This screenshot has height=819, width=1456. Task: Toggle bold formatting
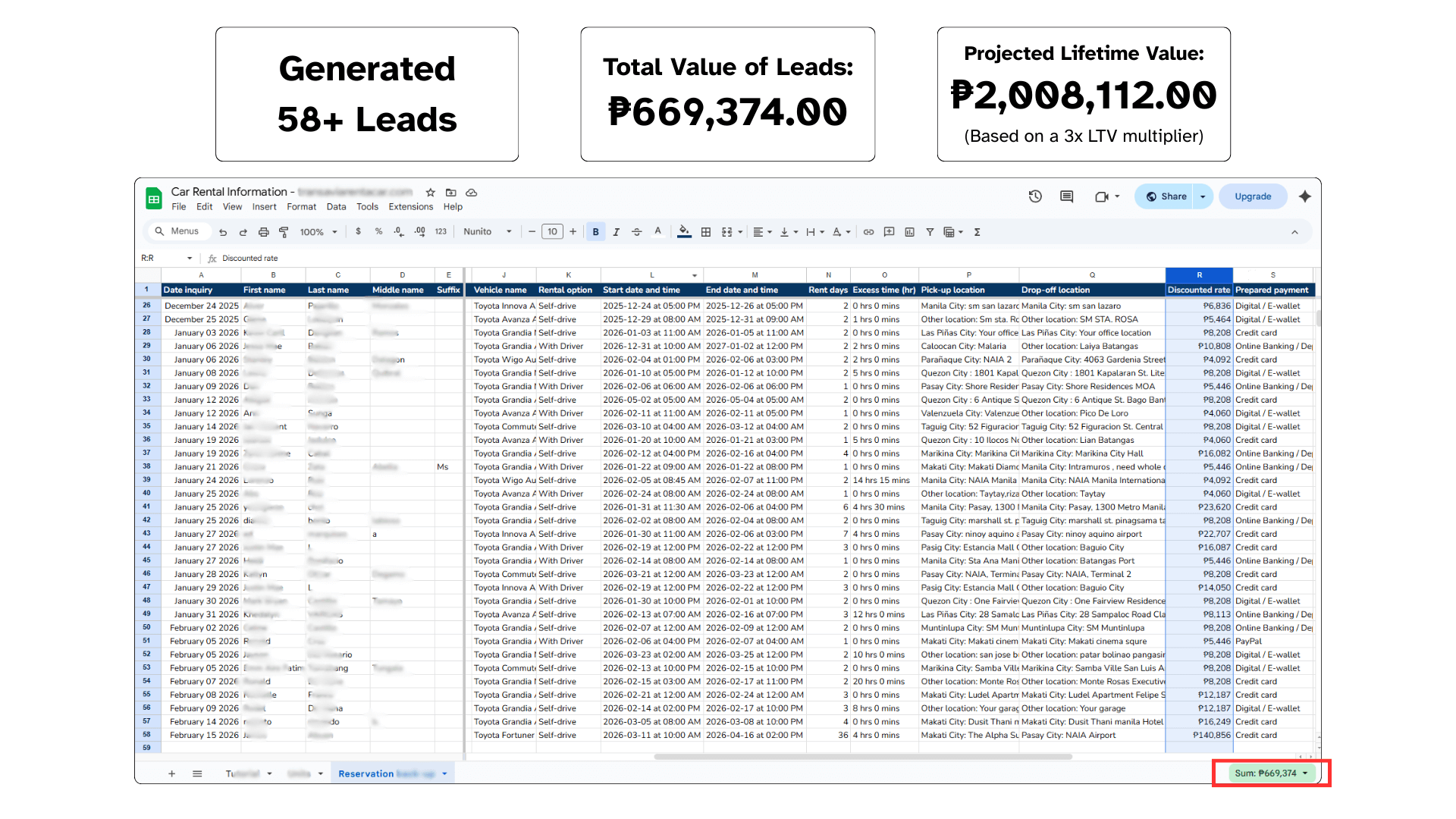595,232
